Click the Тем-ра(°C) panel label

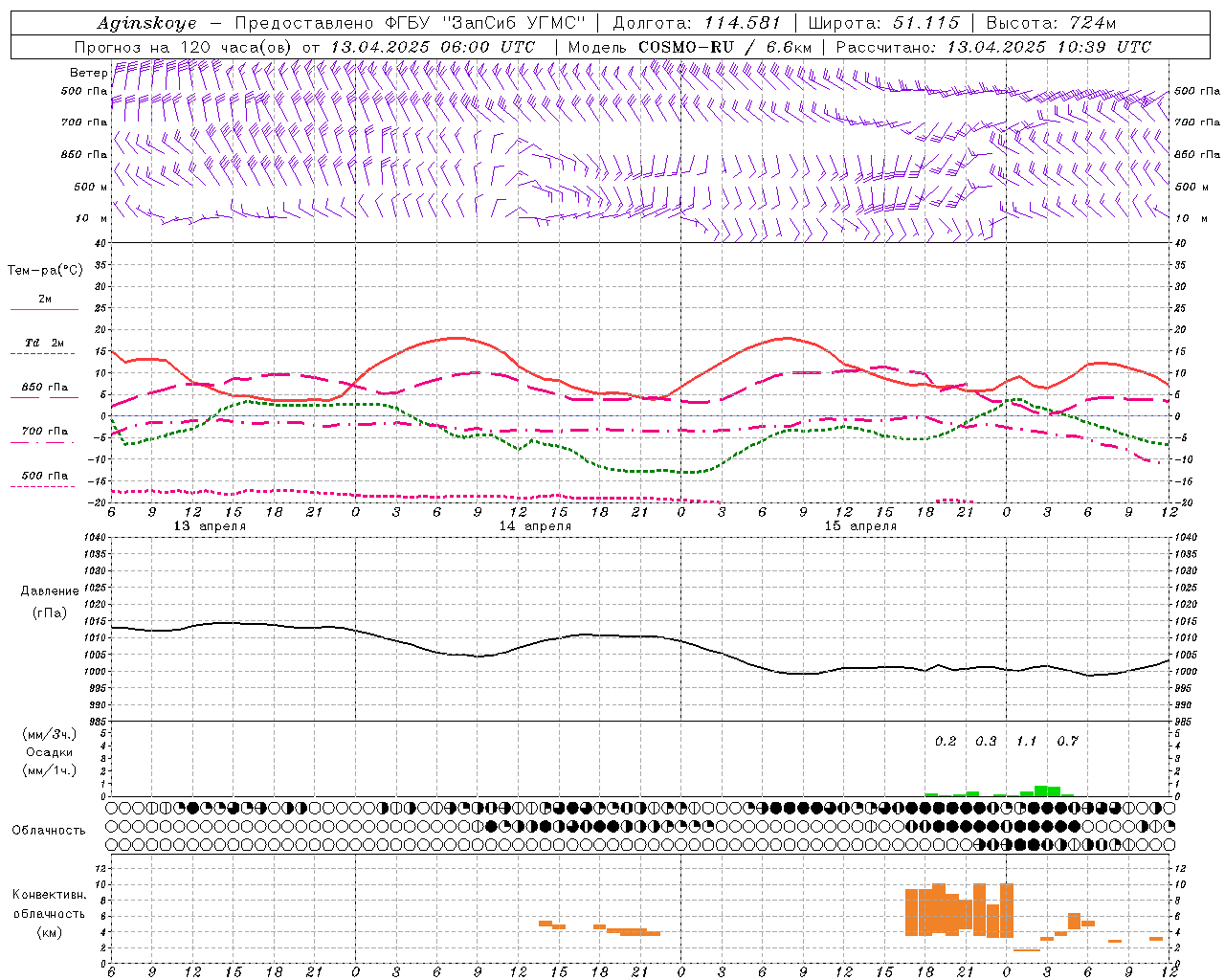(45, 271)
